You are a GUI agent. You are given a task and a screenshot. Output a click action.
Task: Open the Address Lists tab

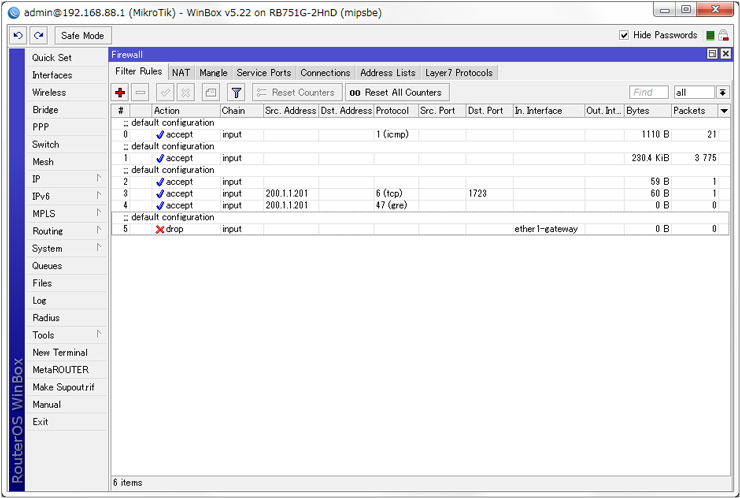387,73
